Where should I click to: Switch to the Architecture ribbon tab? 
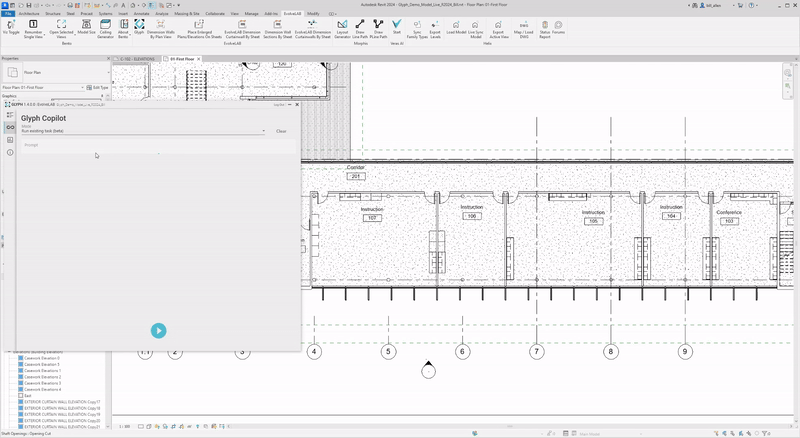[29, 14]
